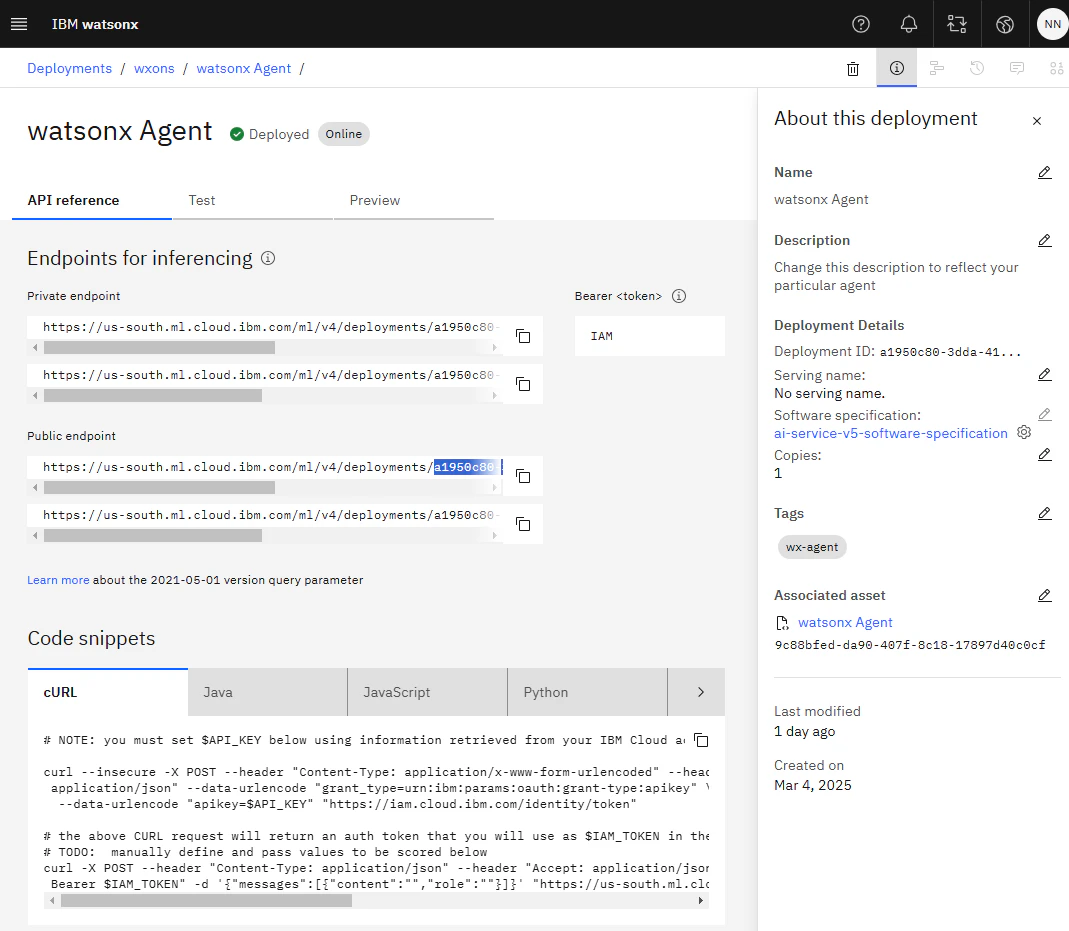1069x931 pixels.
Task: Open the NN user avatar menu
Action: click(x=1052, y=24)
